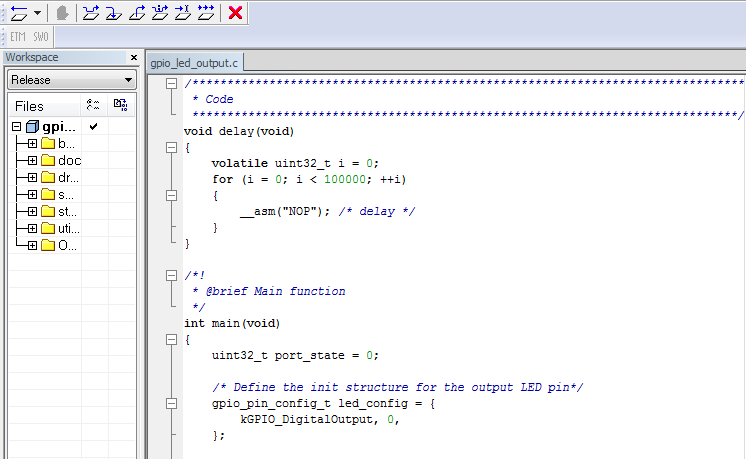
Task: Expand the doc folder in file tree
Action: 33,160
